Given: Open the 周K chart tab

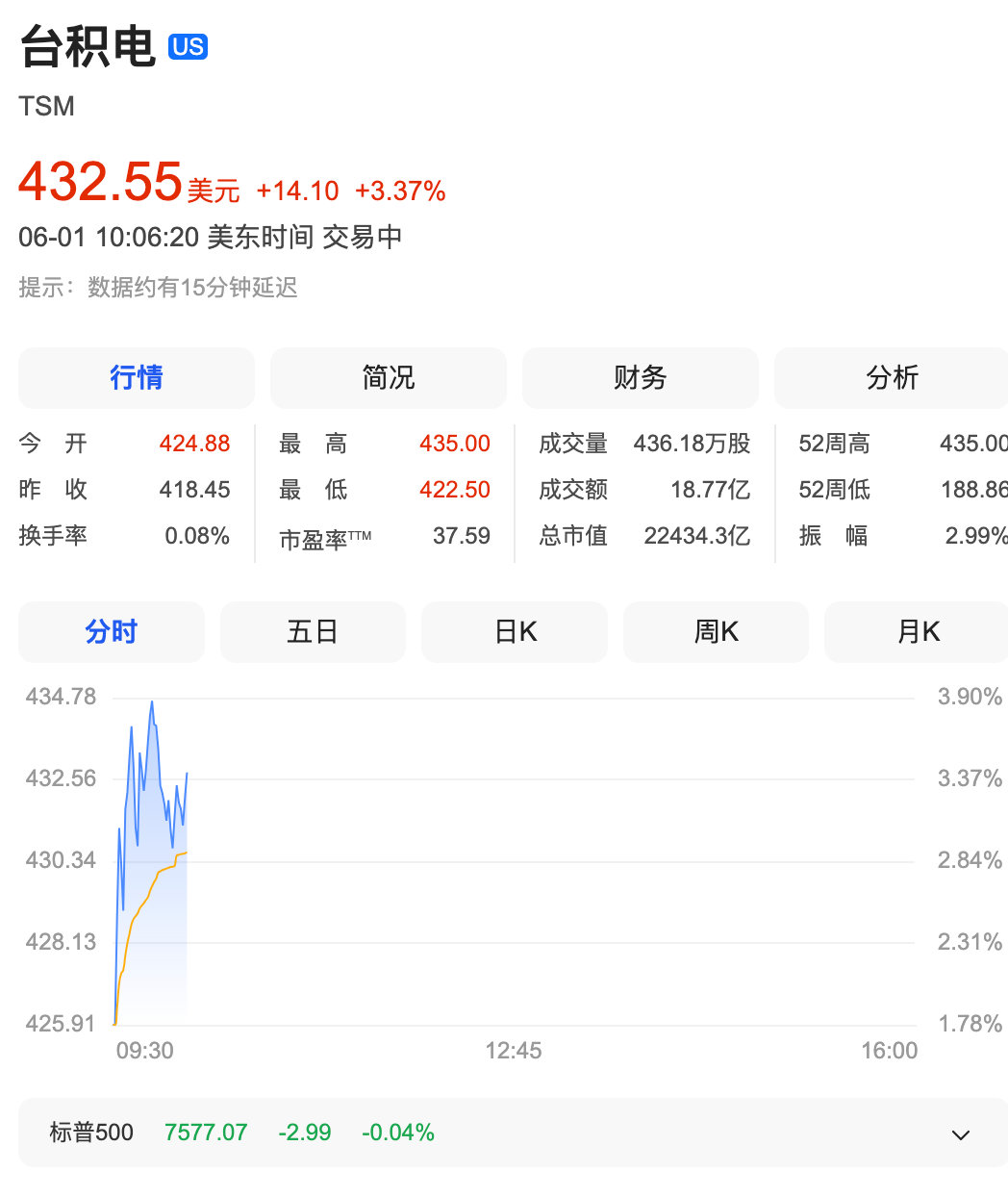Looking at the screenshot, I should 717,631.
